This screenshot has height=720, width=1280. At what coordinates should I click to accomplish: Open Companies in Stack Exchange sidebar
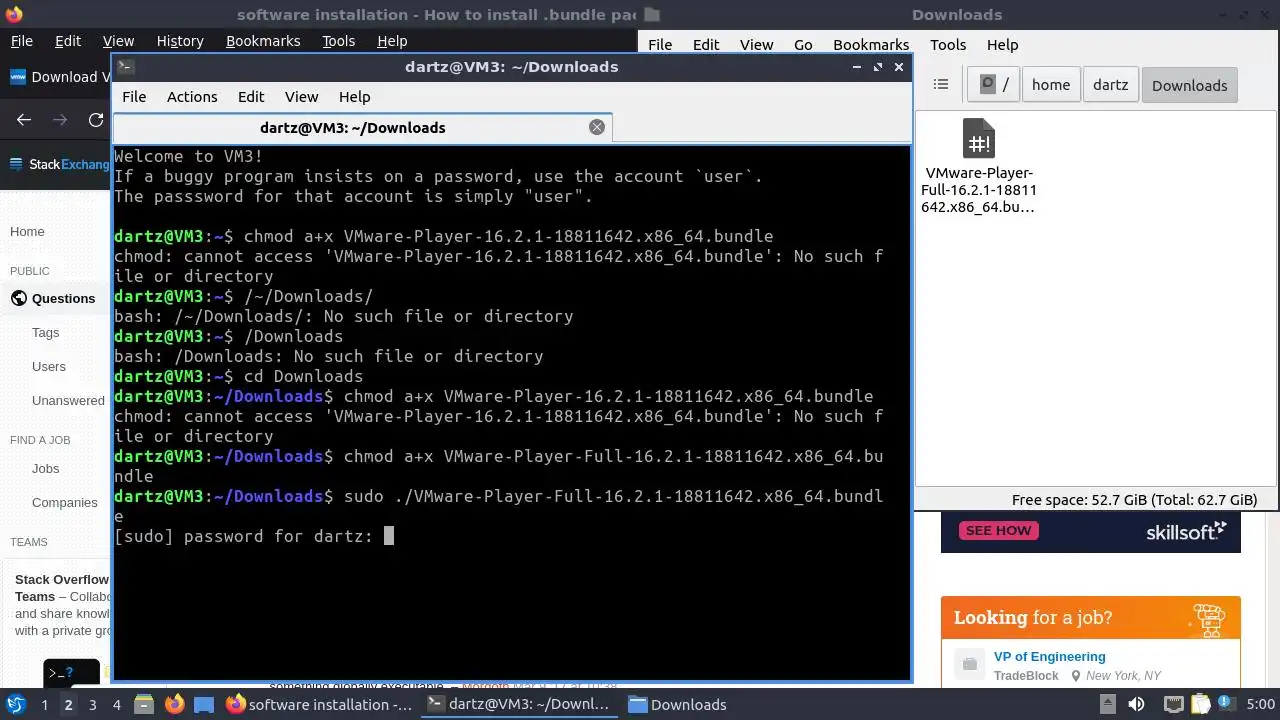[64, 502]
